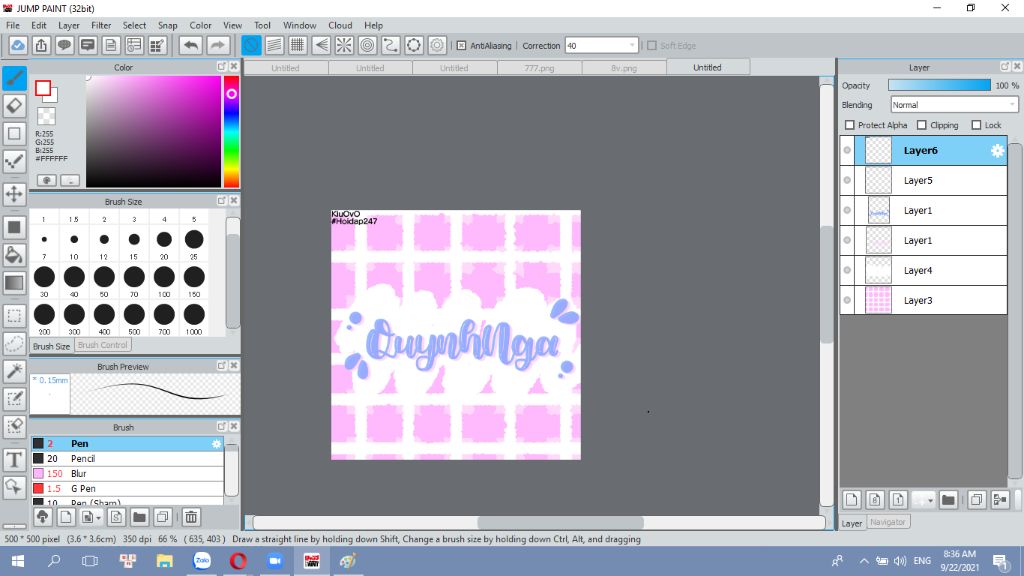Select the Text tool

(14, 460)
